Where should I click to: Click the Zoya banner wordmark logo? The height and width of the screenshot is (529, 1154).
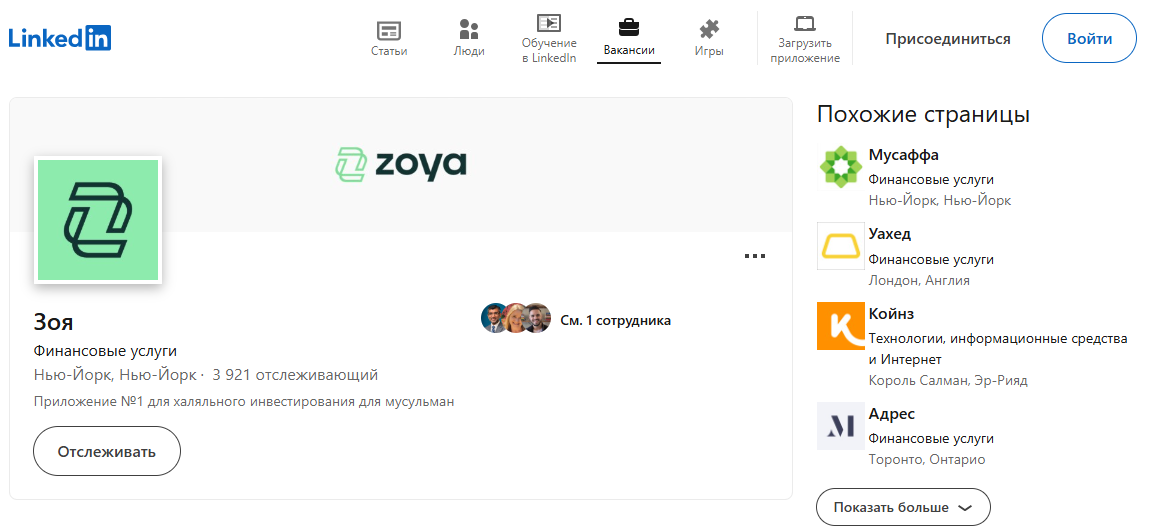click(400, 163)
